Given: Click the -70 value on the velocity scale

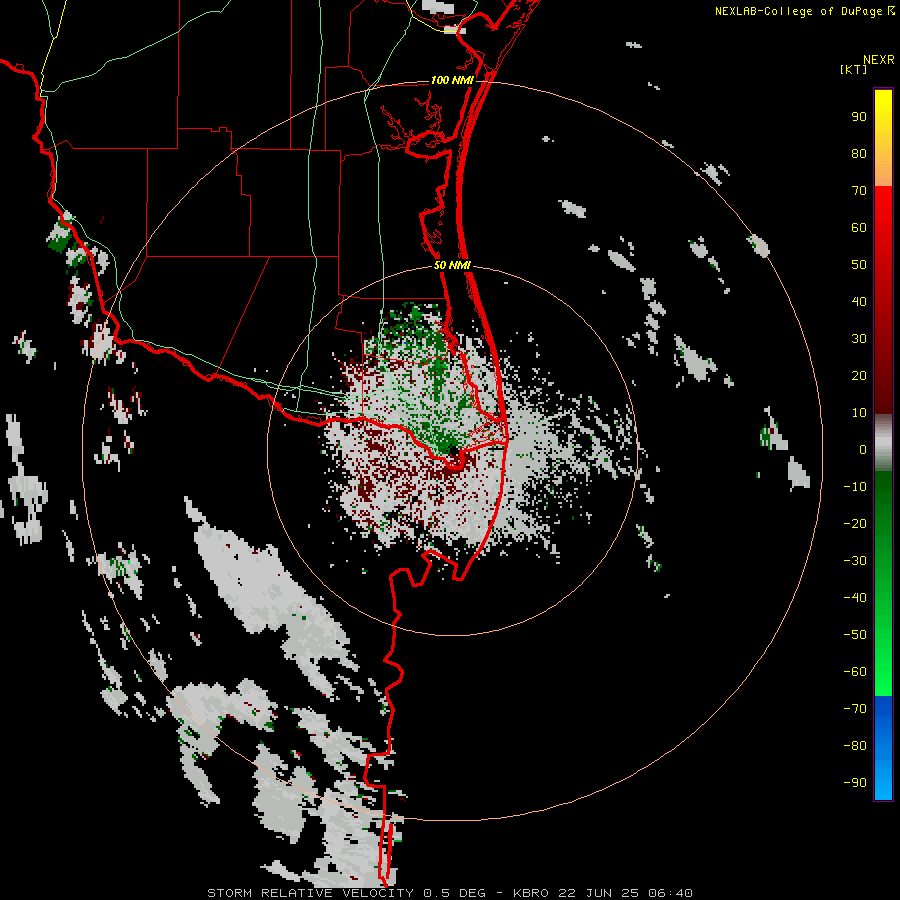Looking at the screenshot, I should pos(855,708).
